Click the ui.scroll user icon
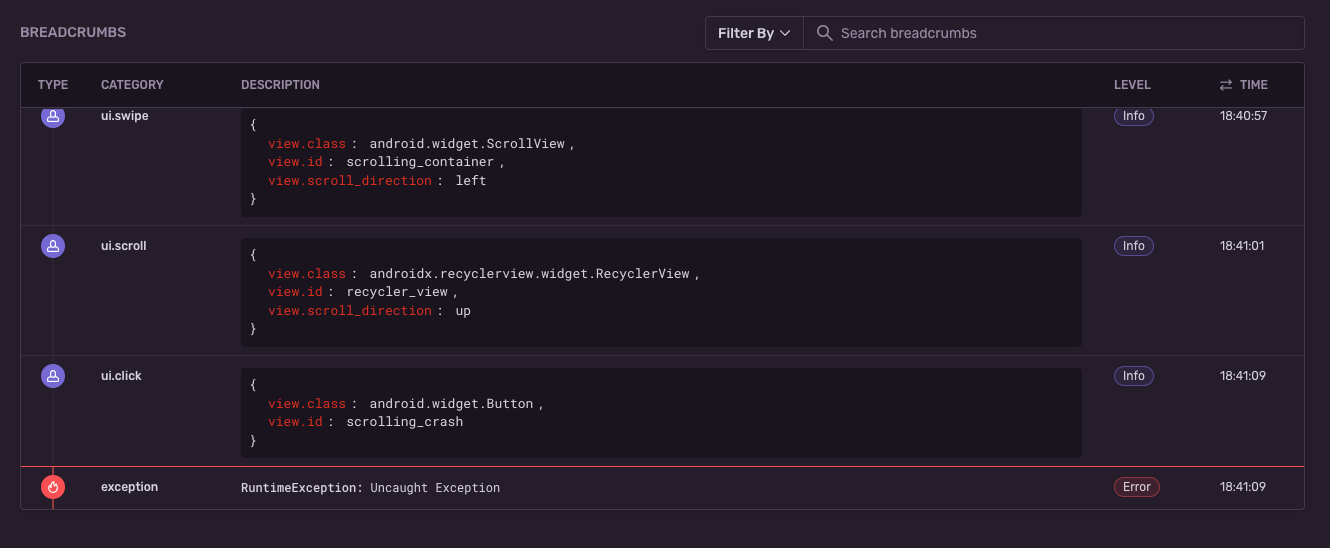 [53, 246]
